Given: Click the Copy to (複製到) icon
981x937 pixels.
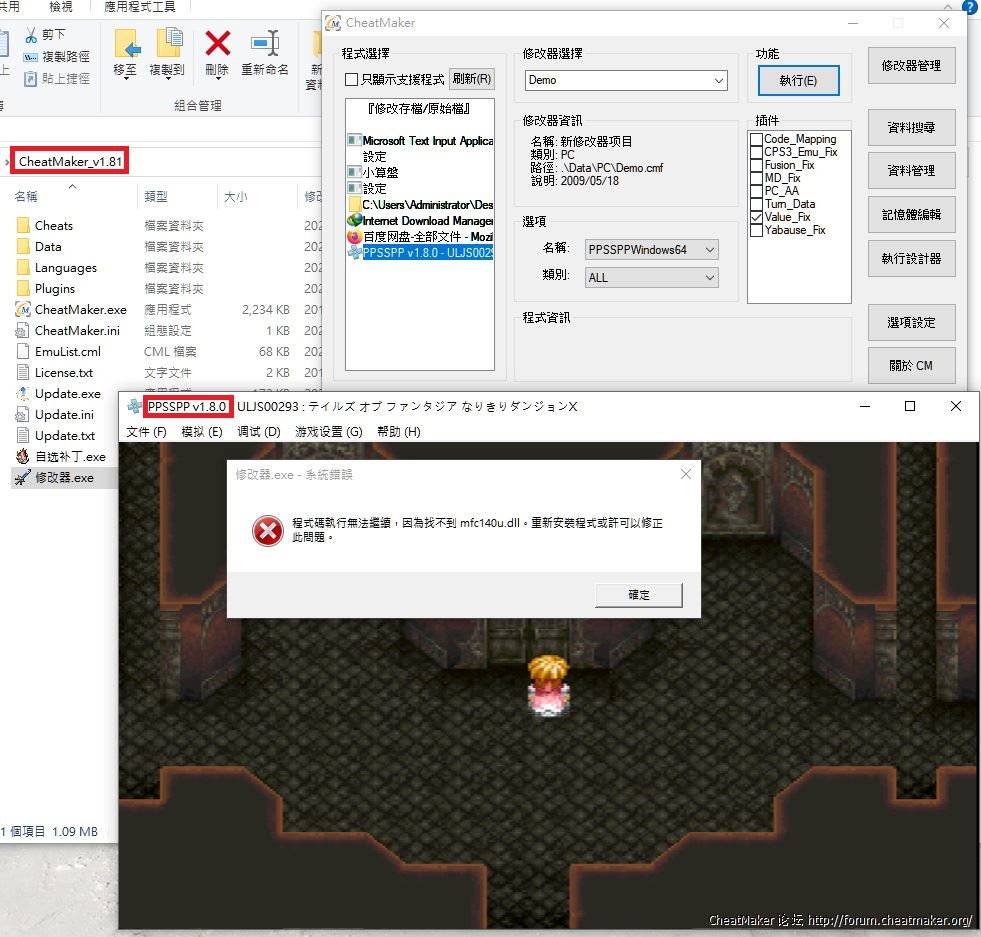Looking at the screenshot, I should pyautogui.click(x=167, y=45).
